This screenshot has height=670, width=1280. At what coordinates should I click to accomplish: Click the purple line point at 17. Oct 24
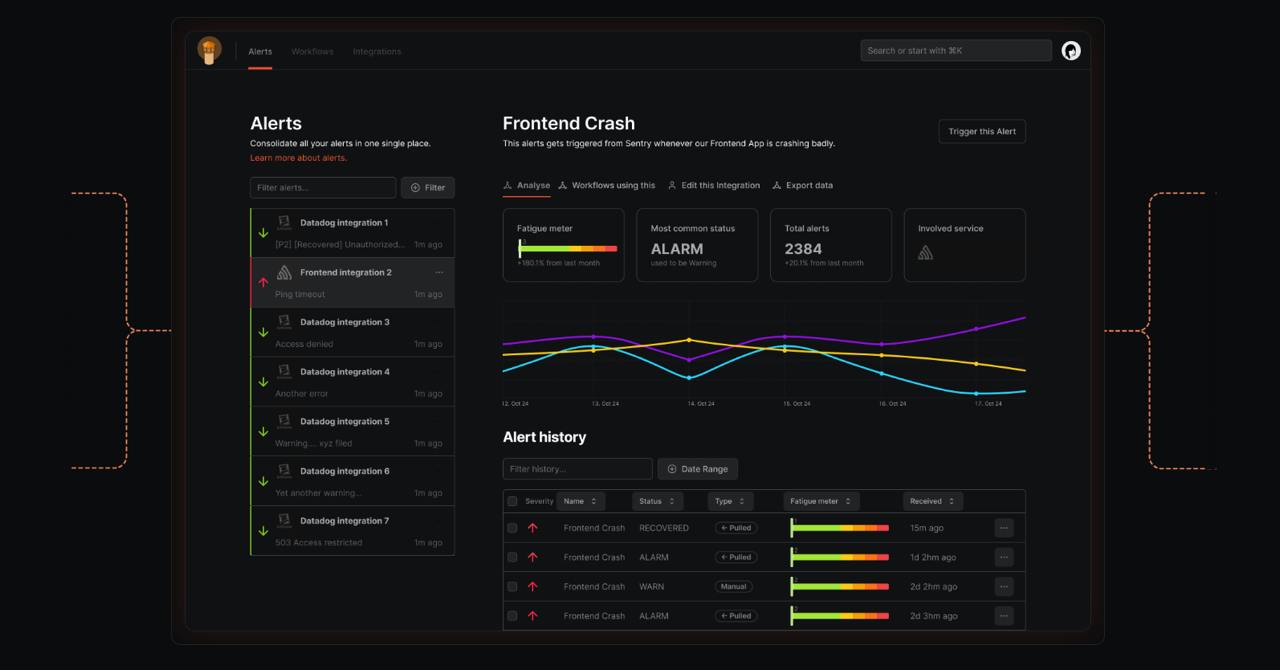977,329
